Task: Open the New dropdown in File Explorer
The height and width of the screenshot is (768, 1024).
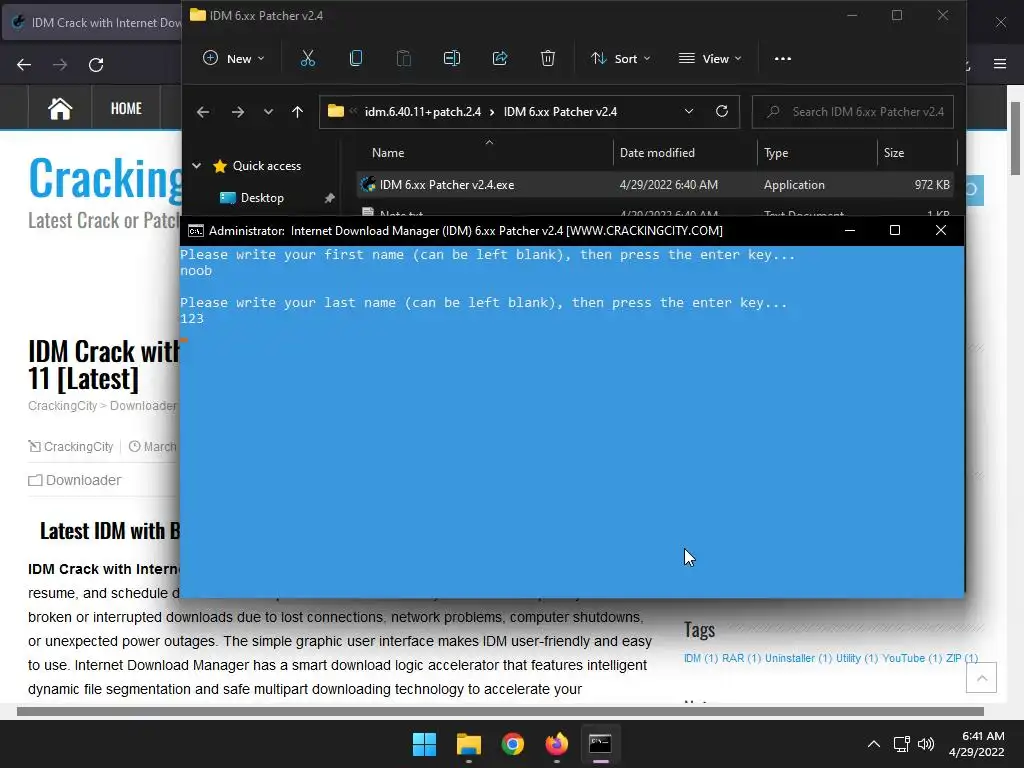Action: click(x=234, y=59)
